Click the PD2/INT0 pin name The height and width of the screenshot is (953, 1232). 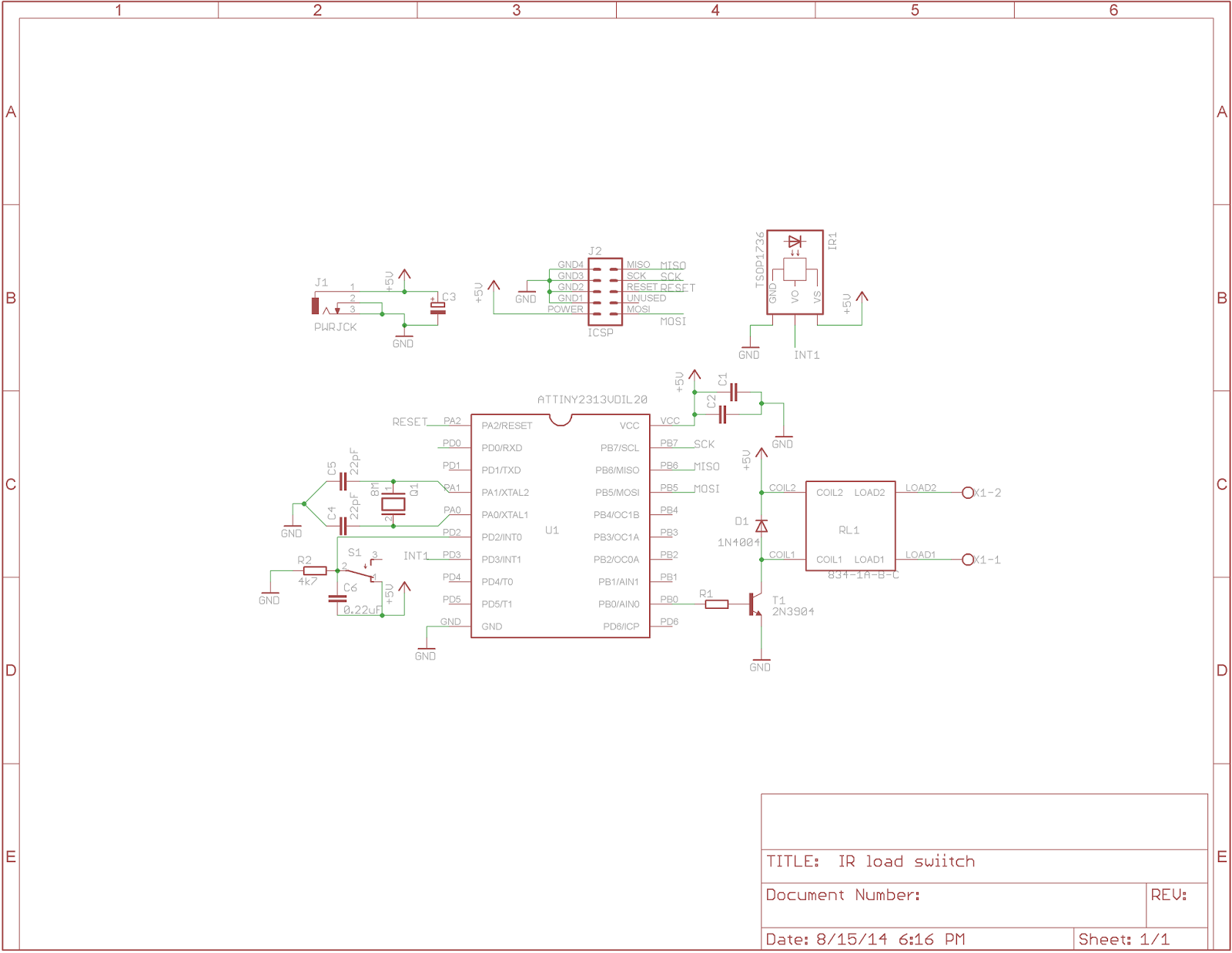tap(501, 537)
